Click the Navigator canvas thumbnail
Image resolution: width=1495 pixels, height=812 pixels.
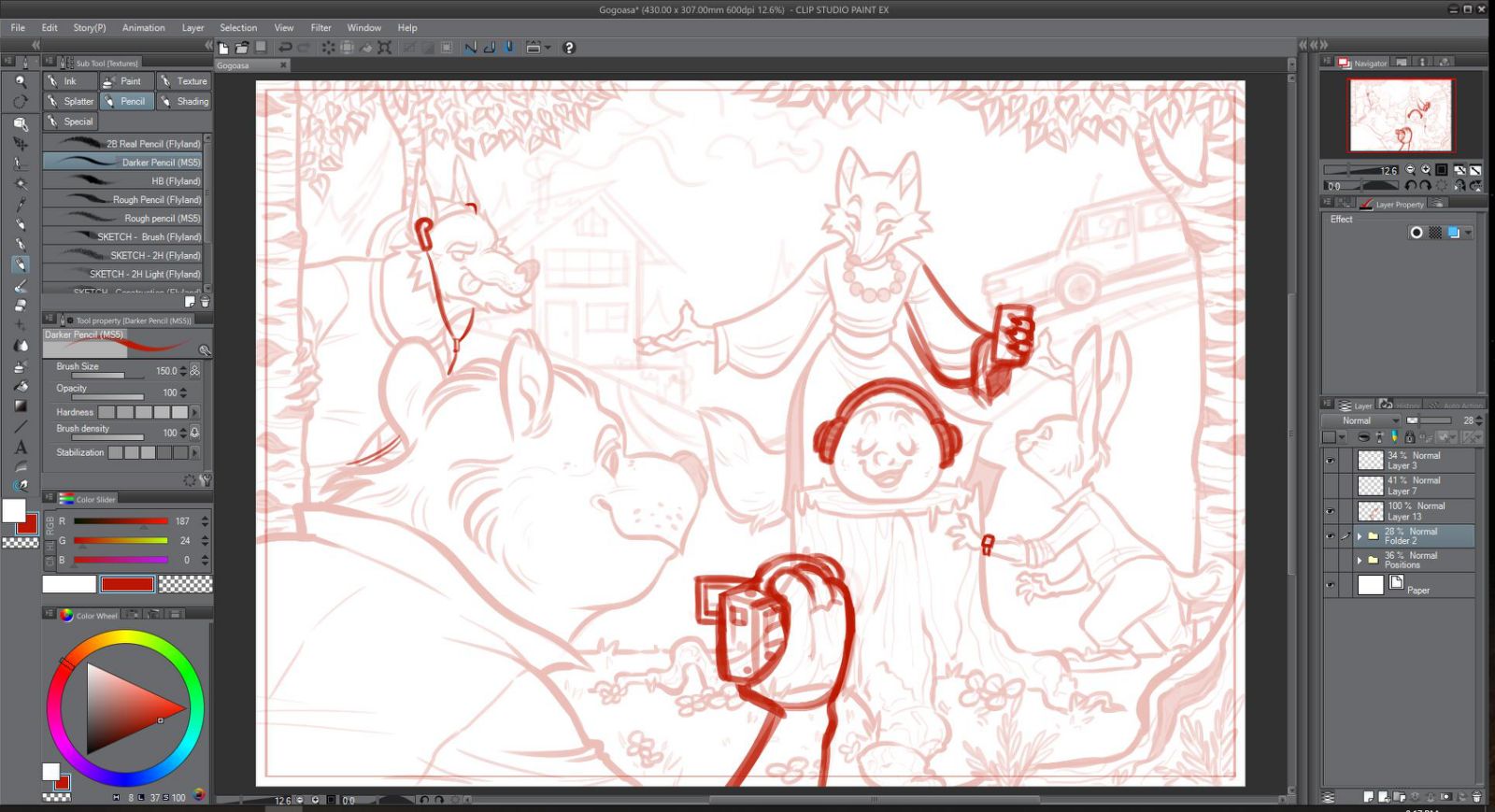(x=1401, y=115)
